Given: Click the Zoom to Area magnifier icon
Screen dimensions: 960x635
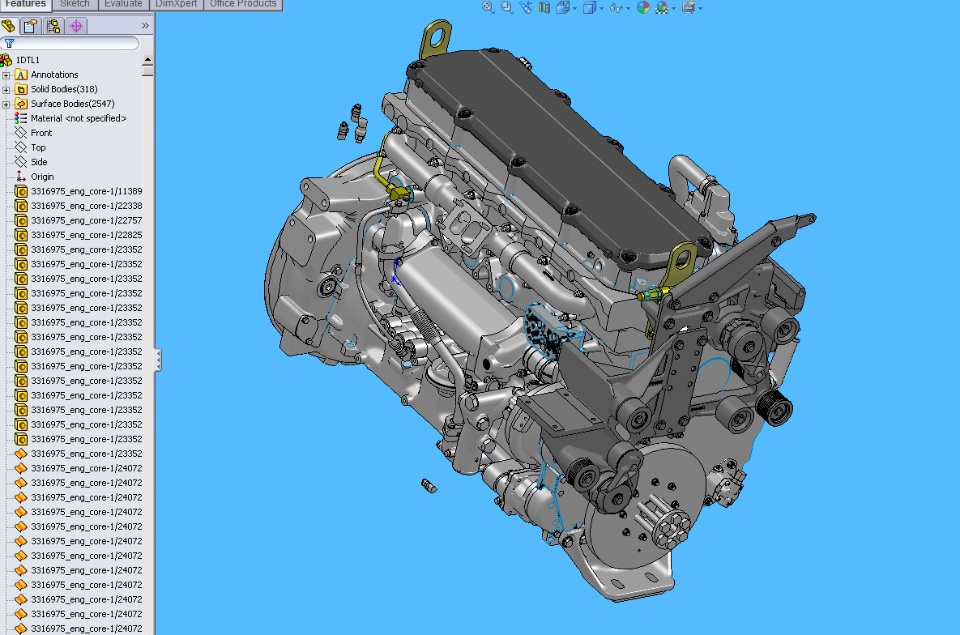Looking at the screenshot, I should coord(507,7).
